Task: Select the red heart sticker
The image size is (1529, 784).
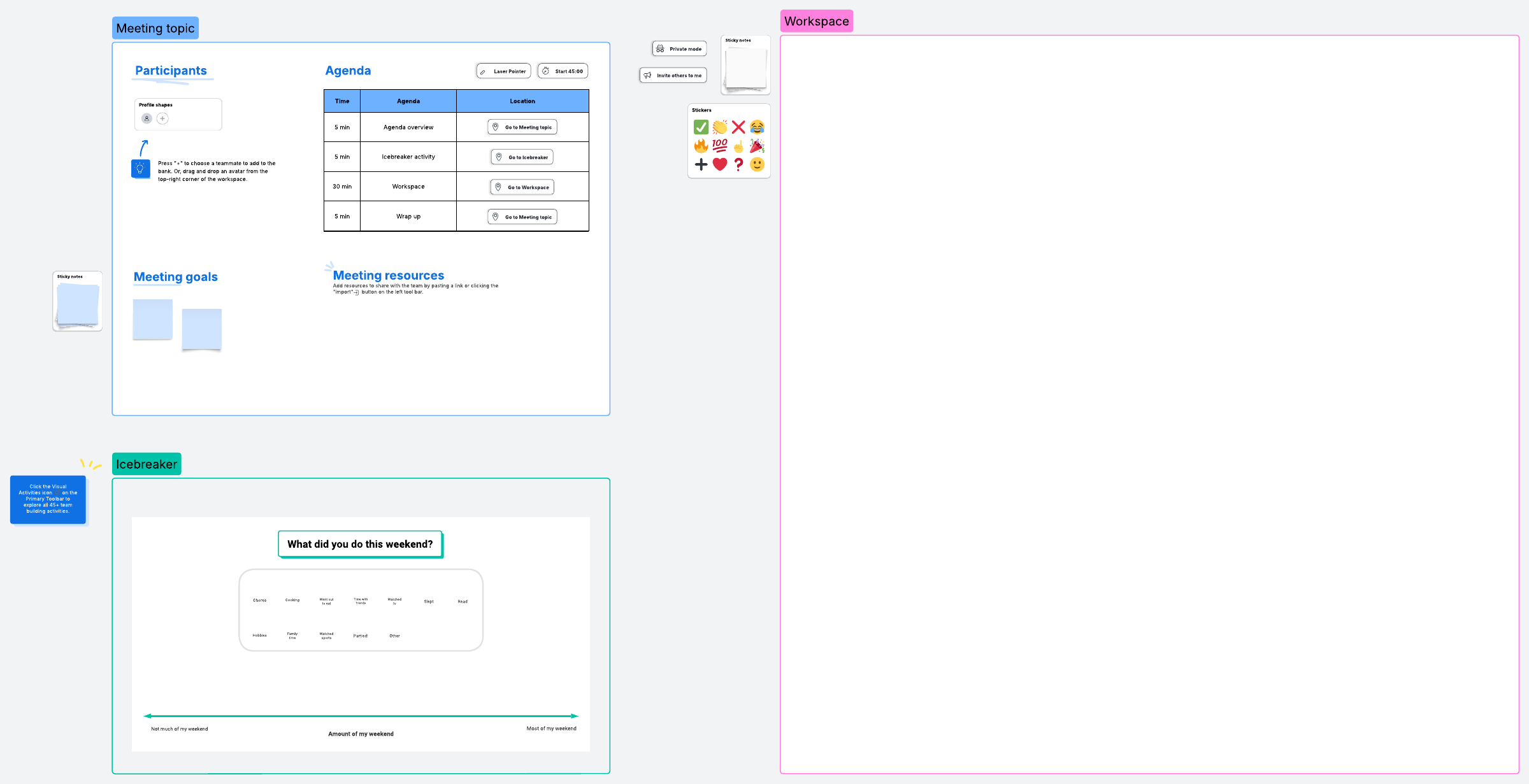Action: 720,164
